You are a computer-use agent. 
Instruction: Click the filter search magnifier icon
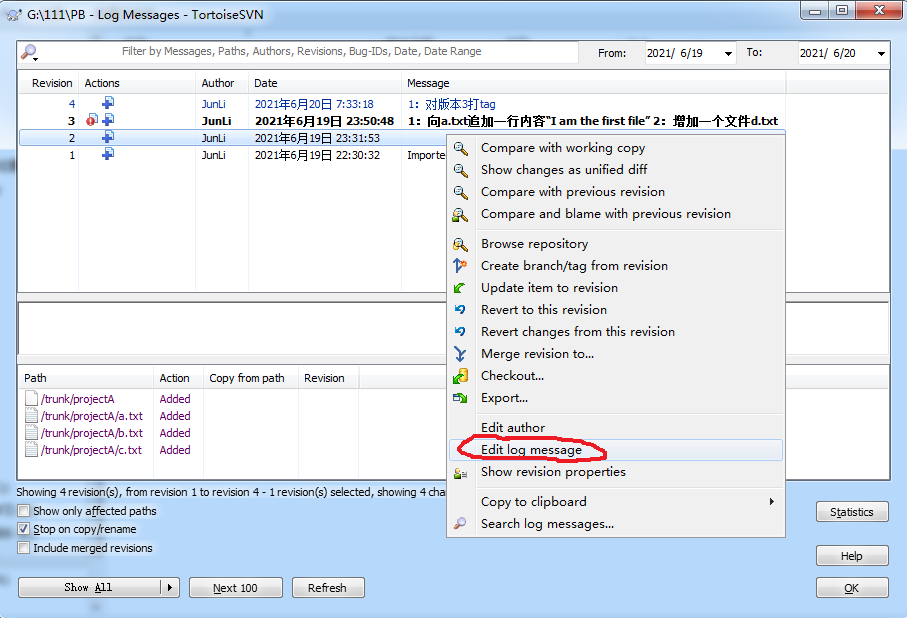(x=28, y=53)
